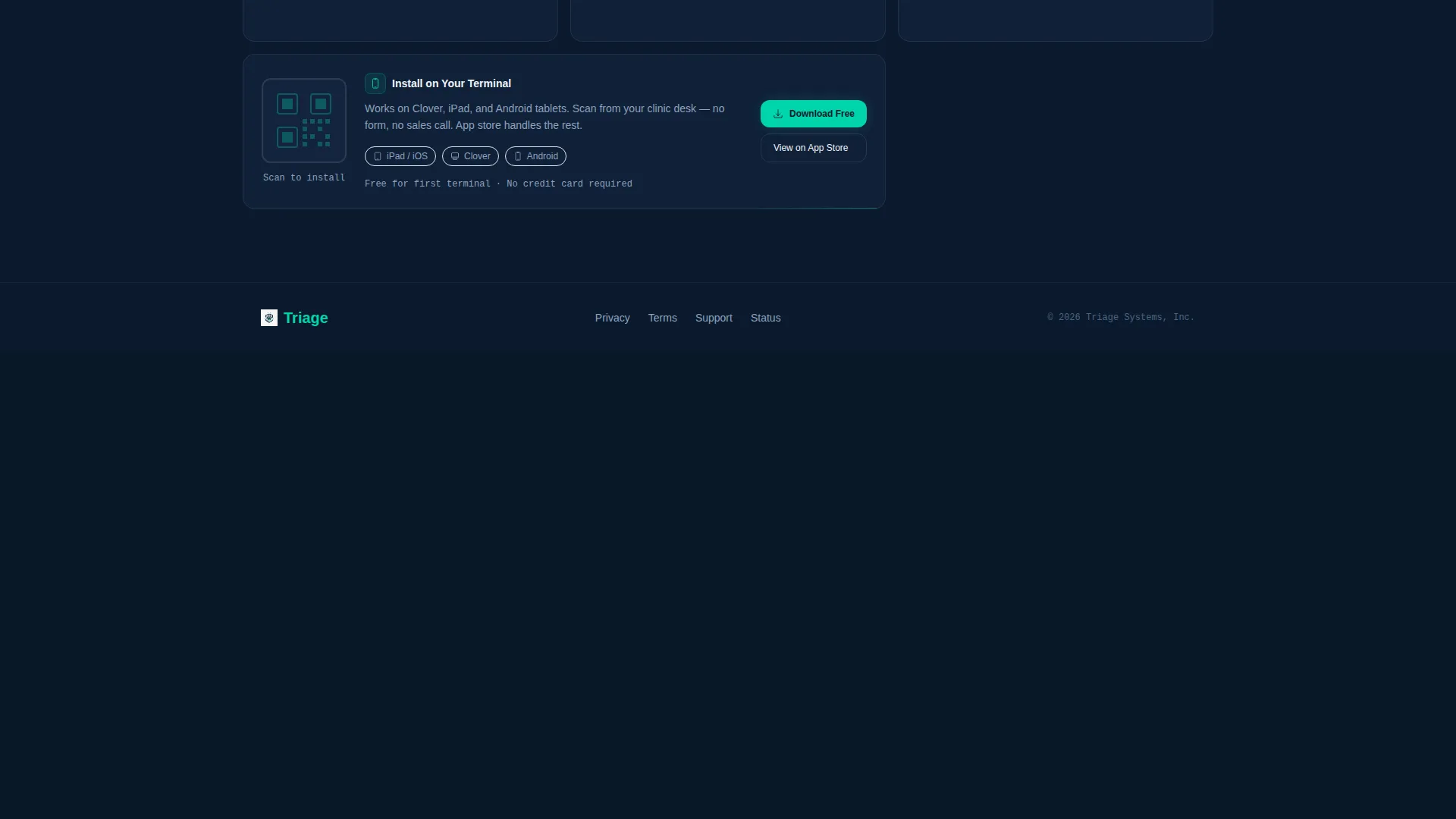1456x819 pixels.
Task: Click the Triage shield logo icon
Action: tap(269, 318)
